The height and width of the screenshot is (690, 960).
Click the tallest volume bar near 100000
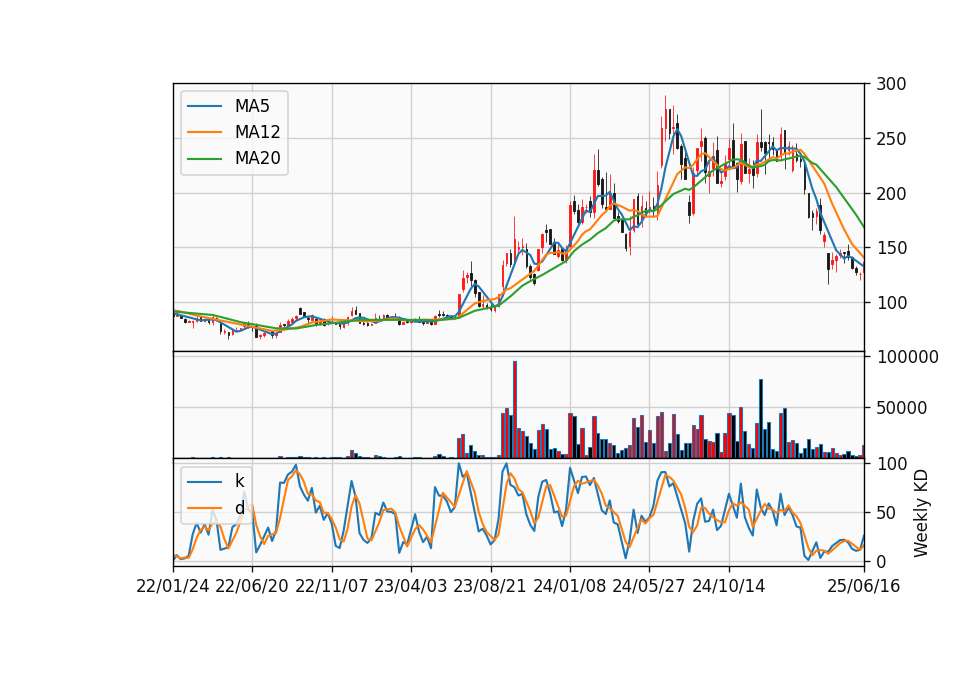(x=515, y=410)
